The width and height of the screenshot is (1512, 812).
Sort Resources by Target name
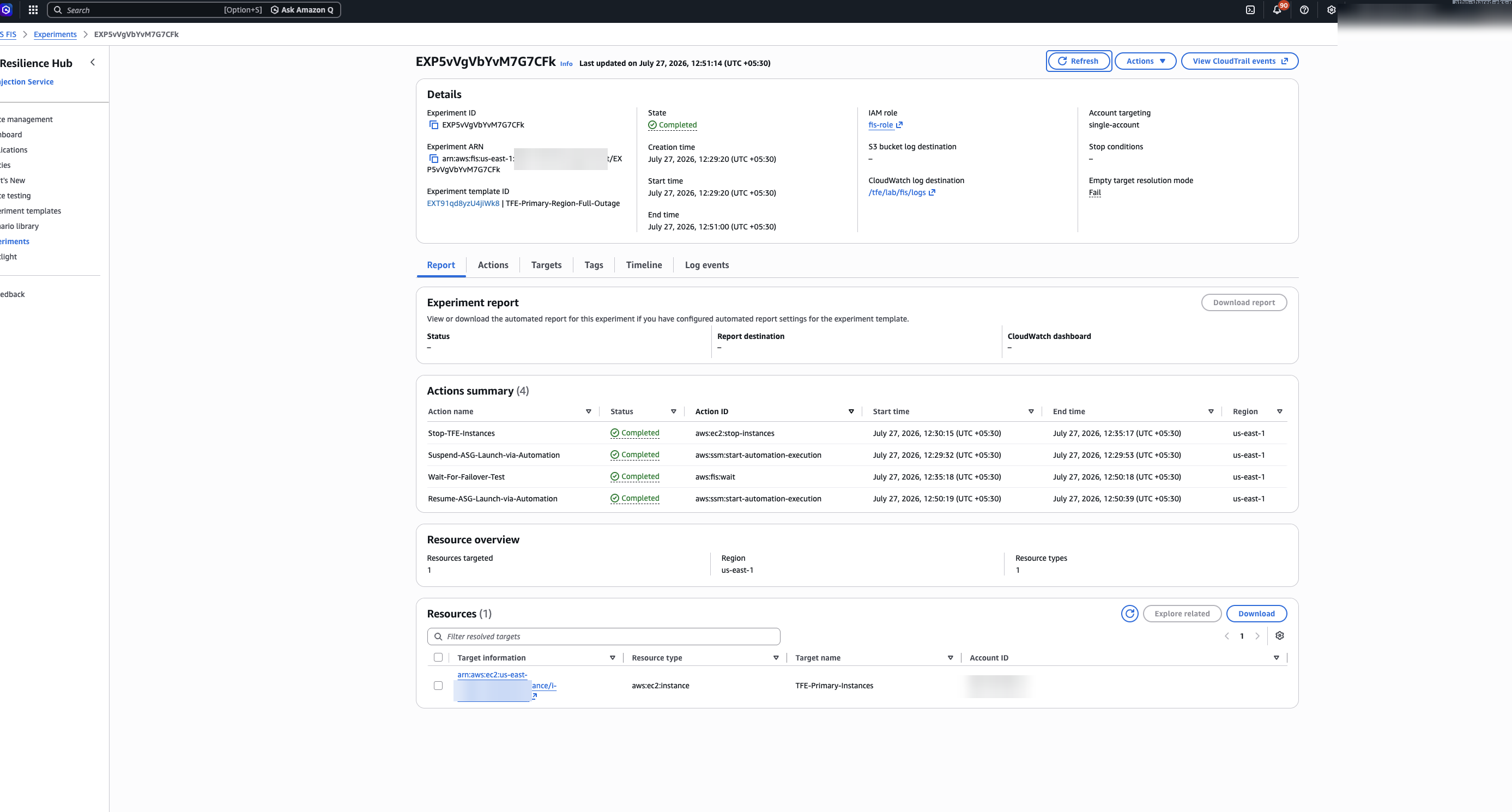point(950,658)
